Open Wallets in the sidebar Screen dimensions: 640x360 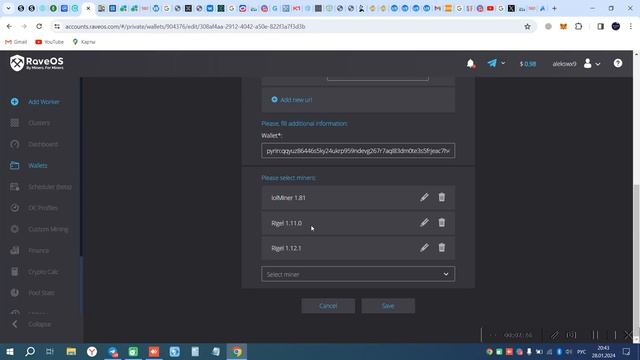coord(38,165)
